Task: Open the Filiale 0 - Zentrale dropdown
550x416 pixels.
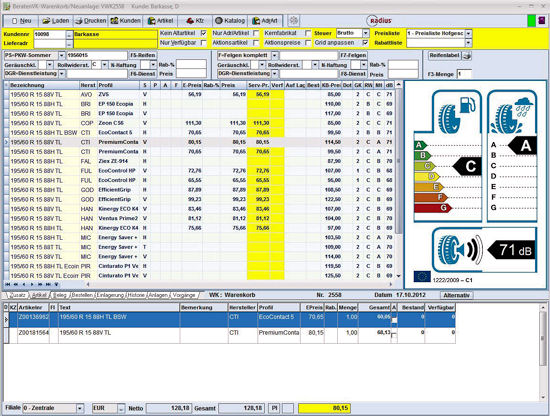Action: point(80,408)
